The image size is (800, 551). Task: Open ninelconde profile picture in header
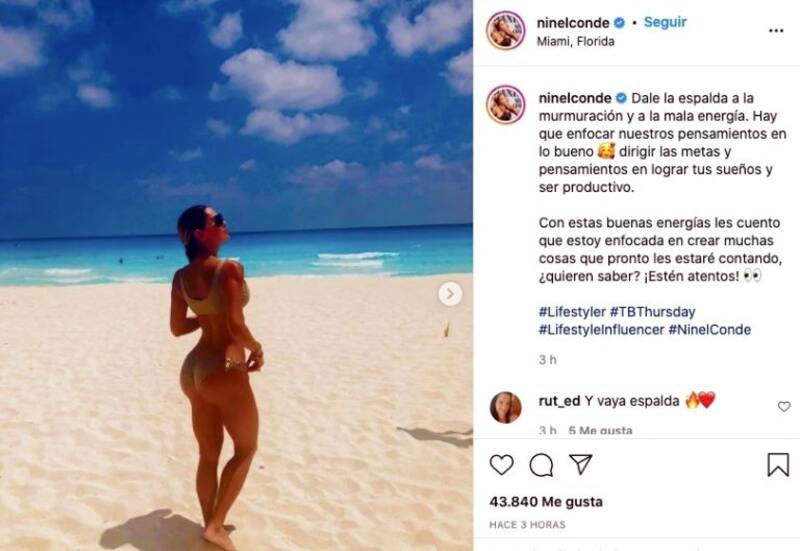pyautogui.click(x=506, y=31)
